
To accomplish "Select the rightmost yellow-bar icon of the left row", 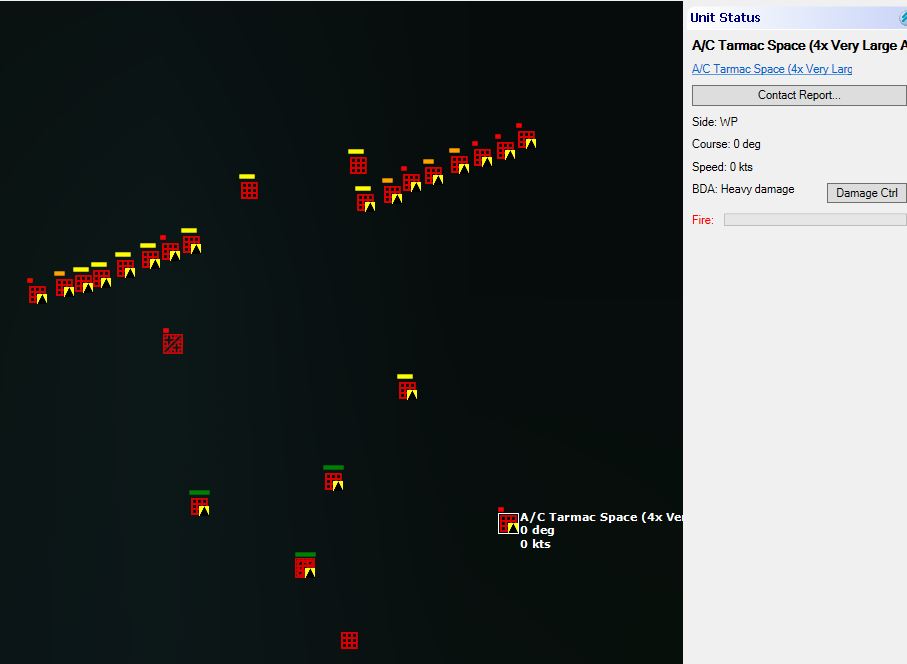I will pyautogui.click(x=192, y=244).
